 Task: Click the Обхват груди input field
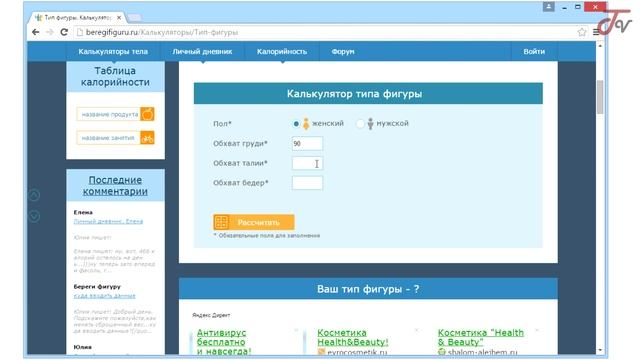pyautogui.click(x=307, y=144)
